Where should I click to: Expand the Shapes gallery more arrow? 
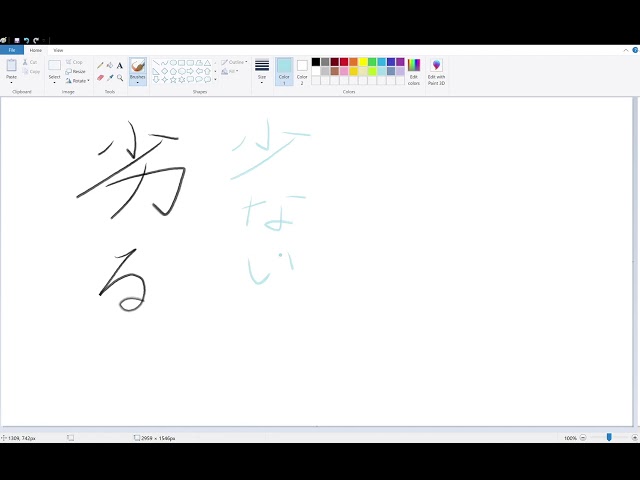pyautogui.click(x=216, y=80)
